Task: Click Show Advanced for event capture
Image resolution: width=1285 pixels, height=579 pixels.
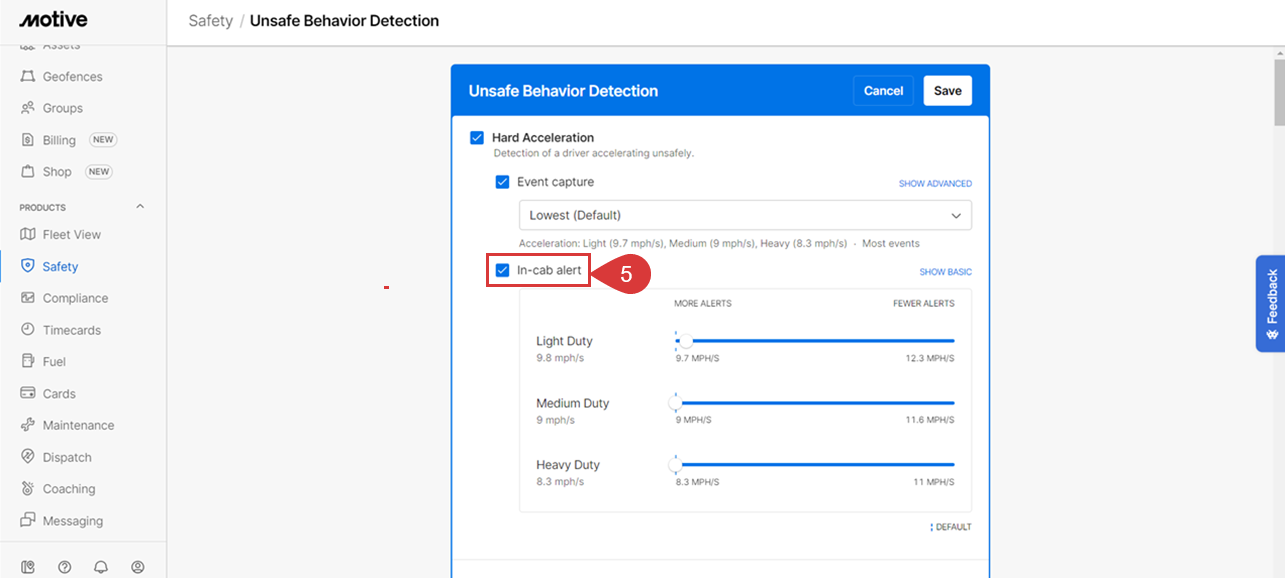Action: pos(934,184)
